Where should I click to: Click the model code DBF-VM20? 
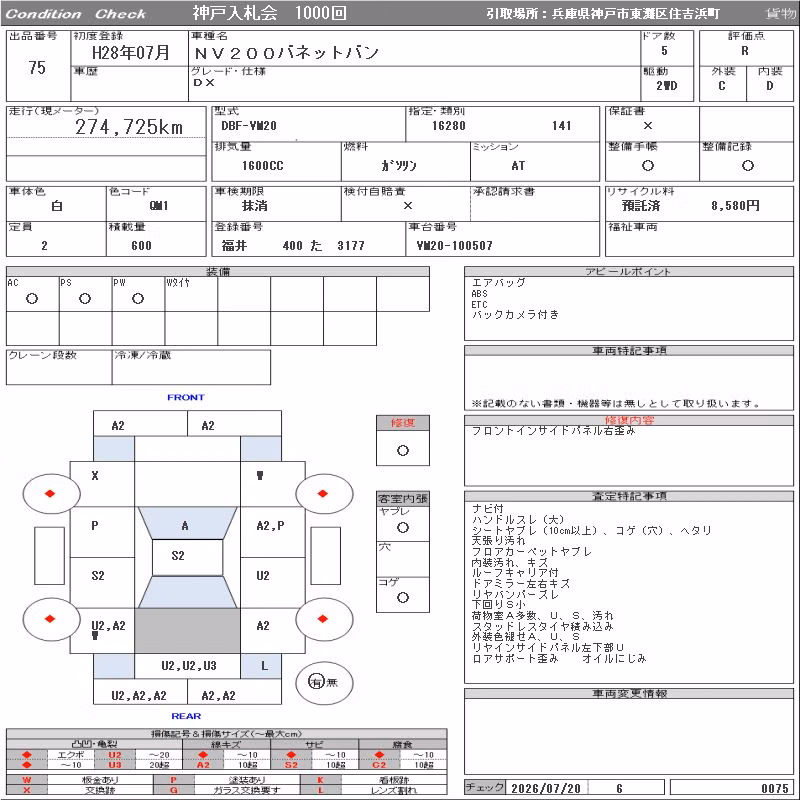click(x=249, y=126)
